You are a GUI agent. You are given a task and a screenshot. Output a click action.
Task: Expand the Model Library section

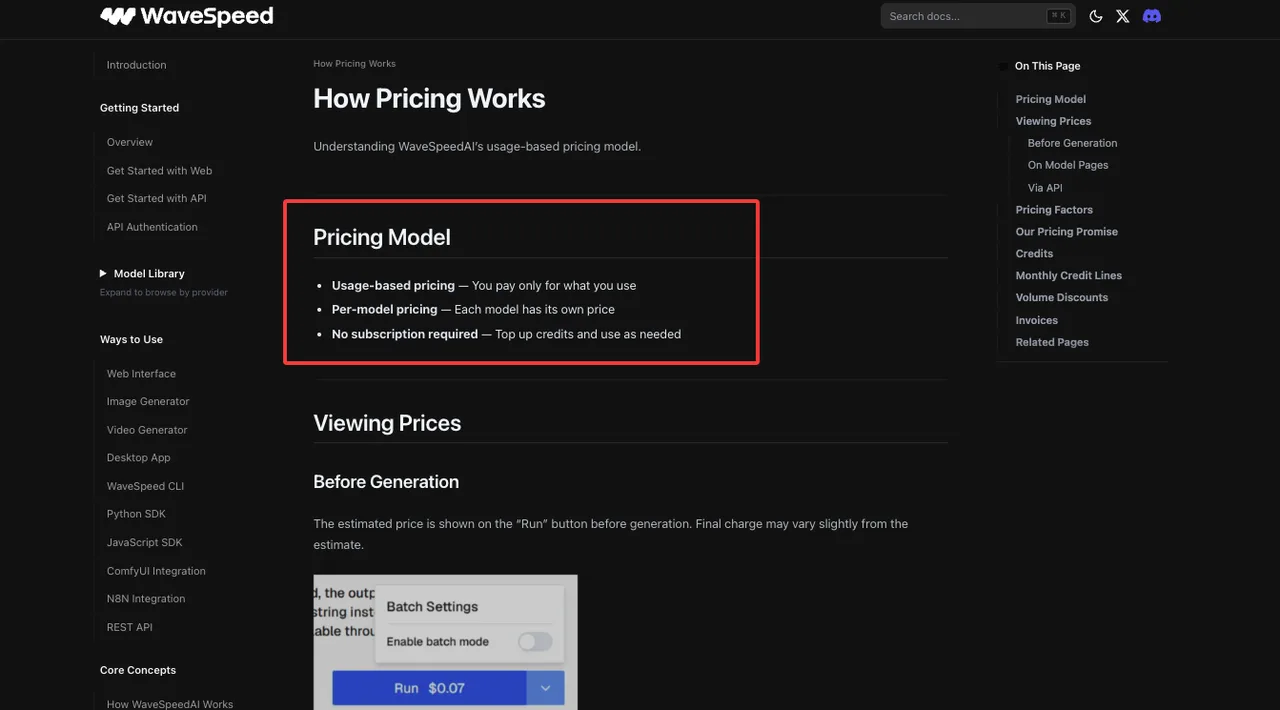[x=142, y=273]
